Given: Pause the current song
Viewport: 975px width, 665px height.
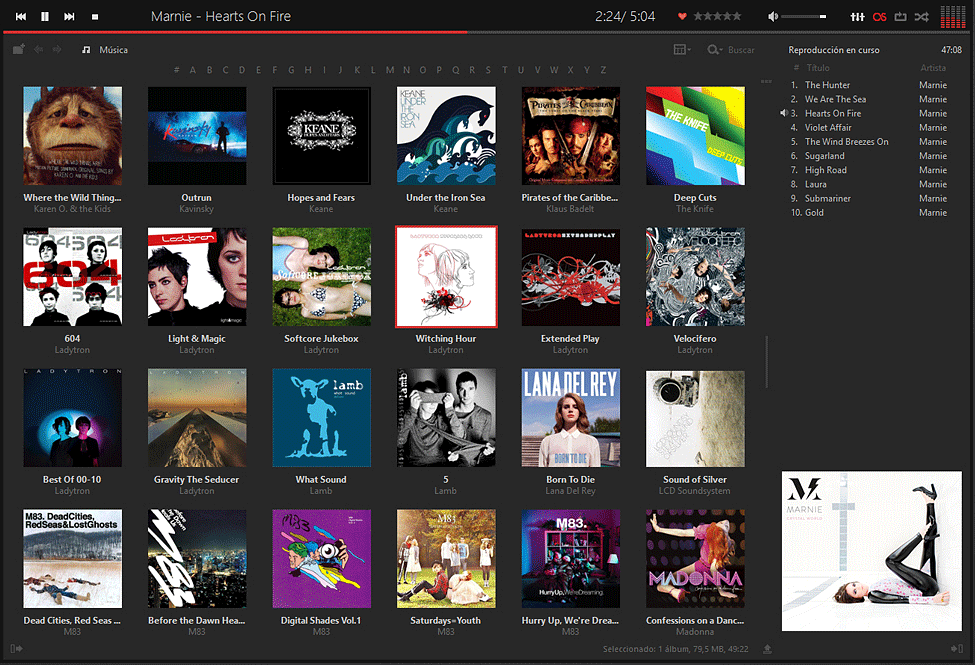Looking at the screenshot, I should point(45,17).
